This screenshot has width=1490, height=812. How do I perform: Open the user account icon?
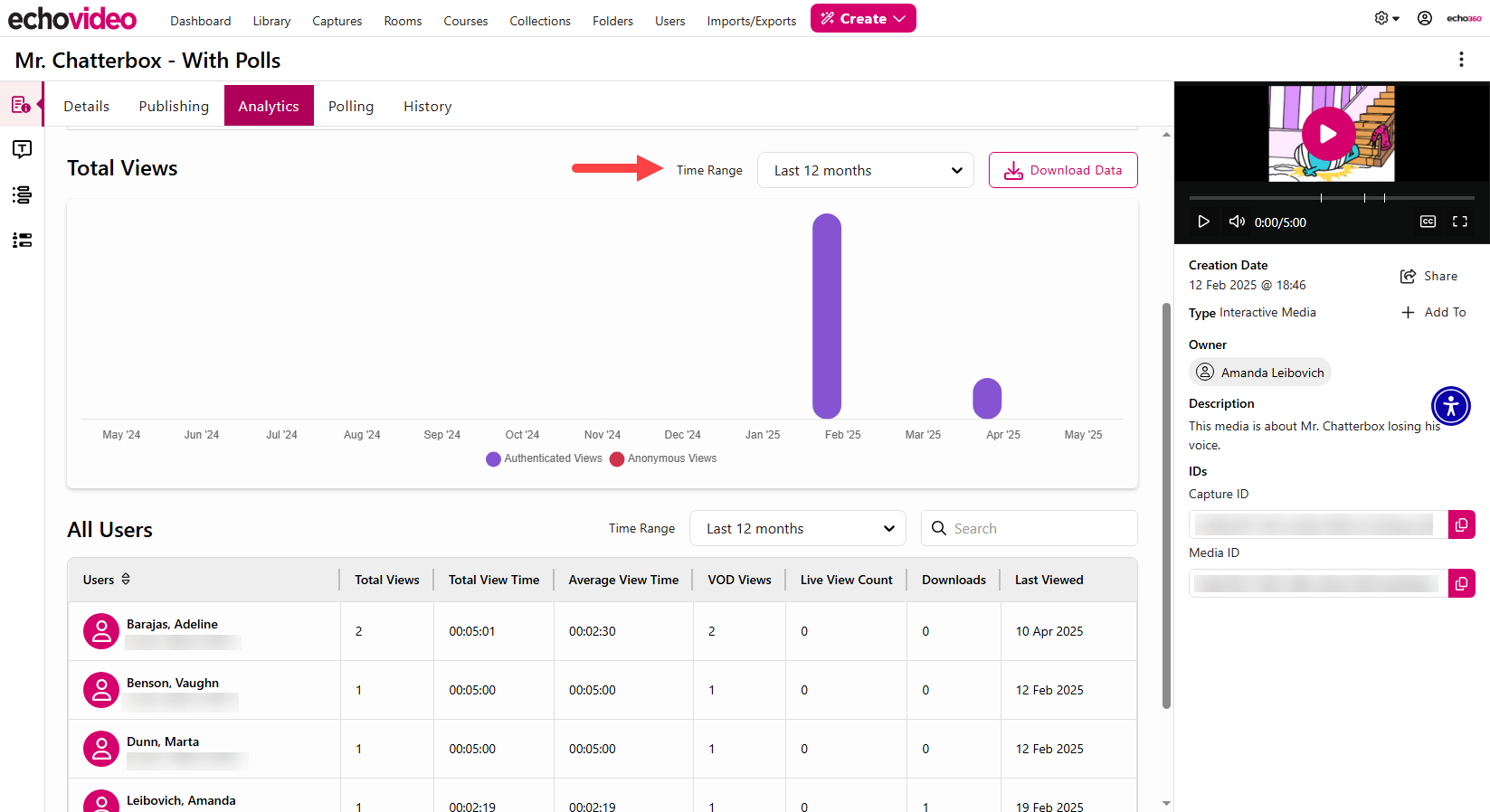1425,18
